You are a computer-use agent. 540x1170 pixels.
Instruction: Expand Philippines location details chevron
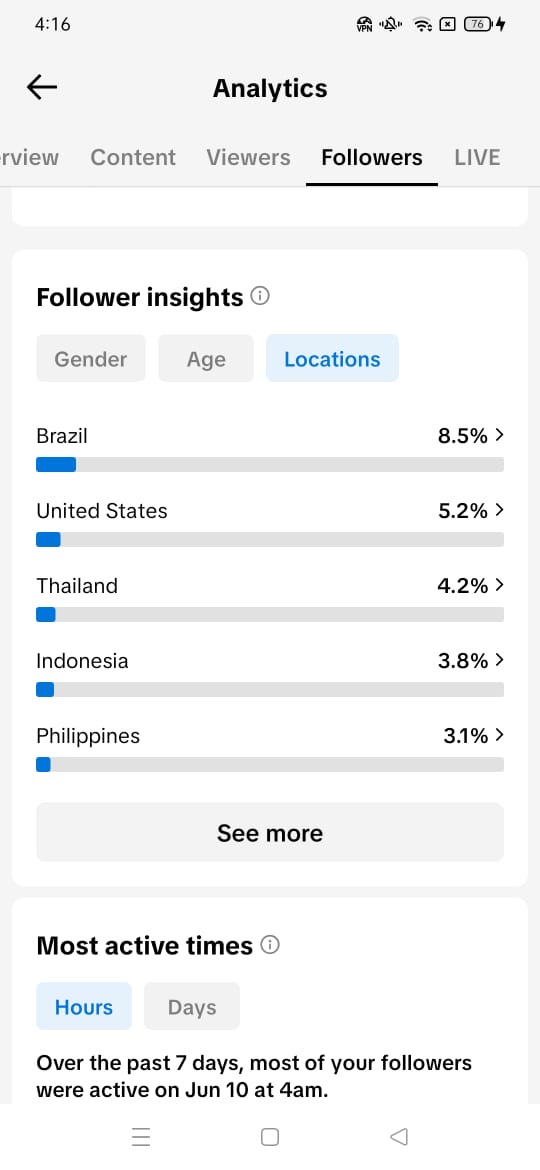click(x=500, y=735)
